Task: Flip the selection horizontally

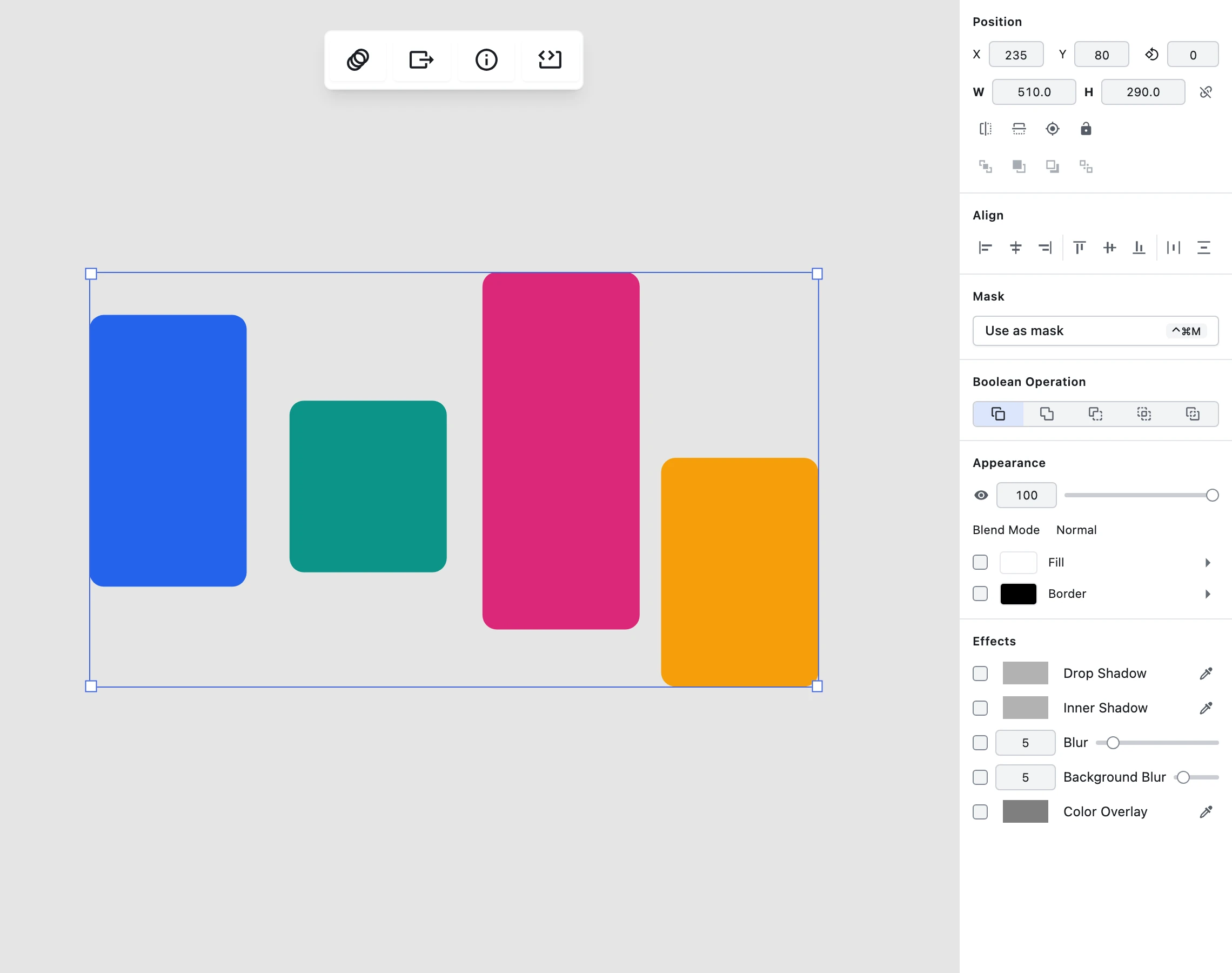Action: tap(986, 129)
